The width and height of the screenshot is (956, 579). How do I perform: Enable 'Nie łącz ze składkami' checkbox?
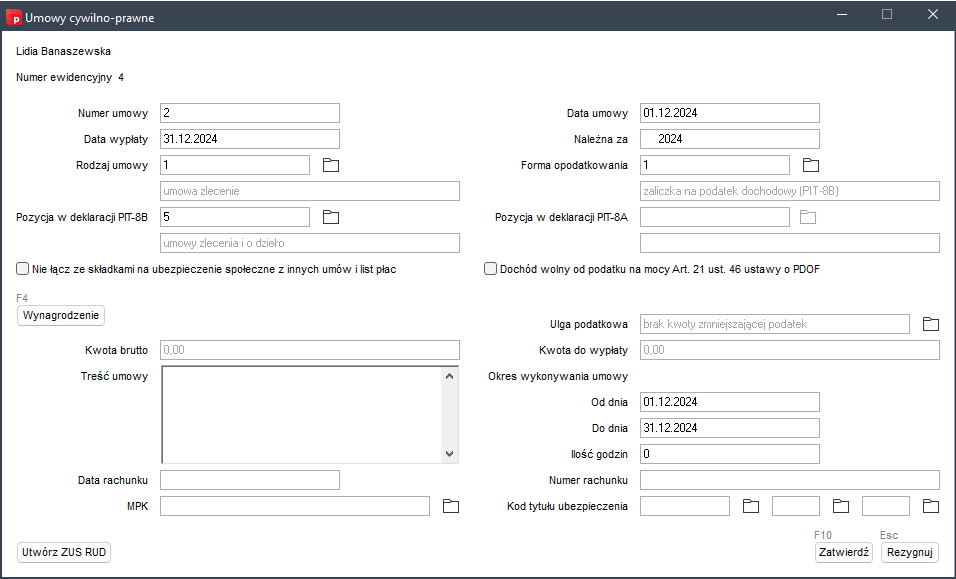point(23,269)
